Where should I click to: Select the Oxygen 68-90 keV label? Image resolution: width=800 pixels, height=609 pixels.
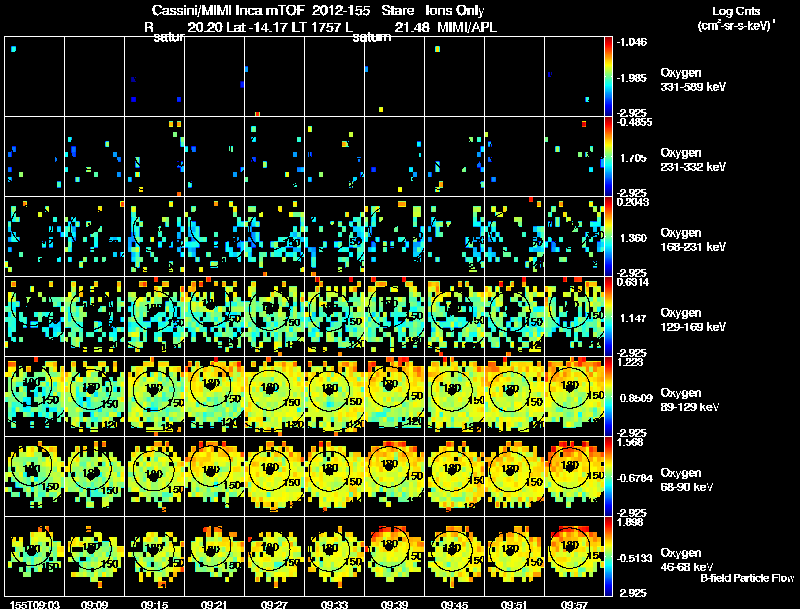tap(687, 480)
